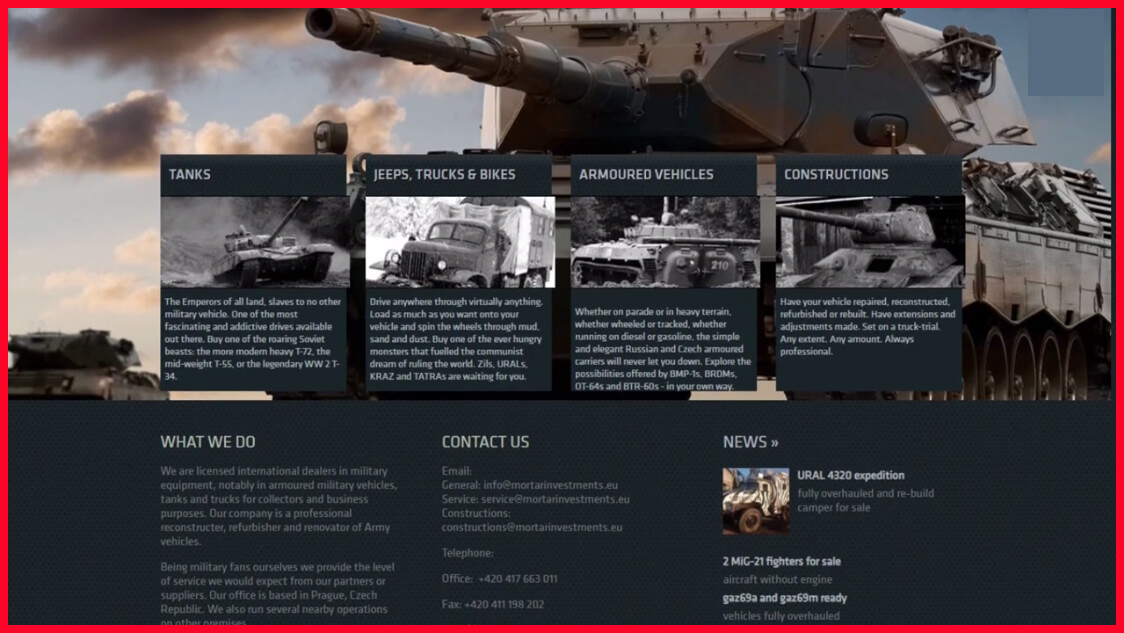
Task: Select the ARMOURED VEHICLES heading
Action: (646, 174)
